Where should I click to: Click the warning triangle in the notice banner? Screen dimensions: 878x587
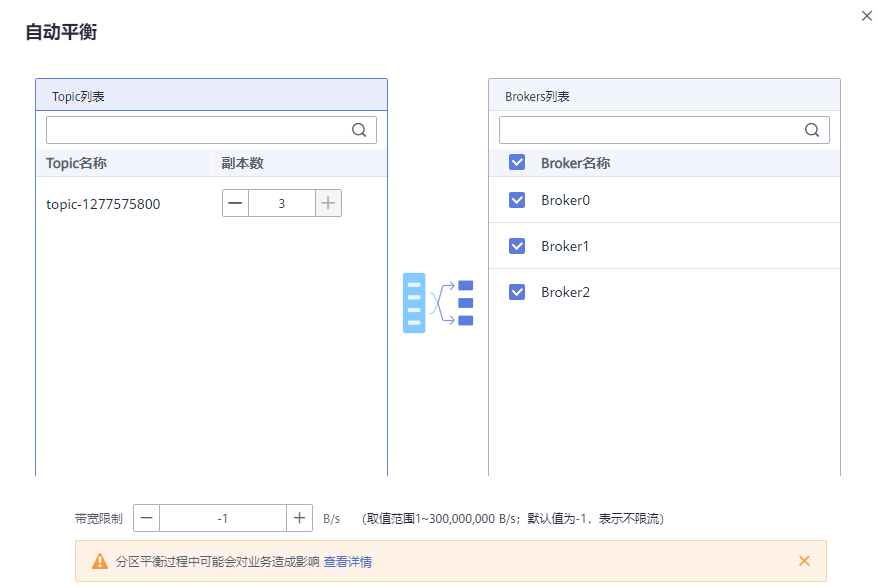click(x=97, y=561)
